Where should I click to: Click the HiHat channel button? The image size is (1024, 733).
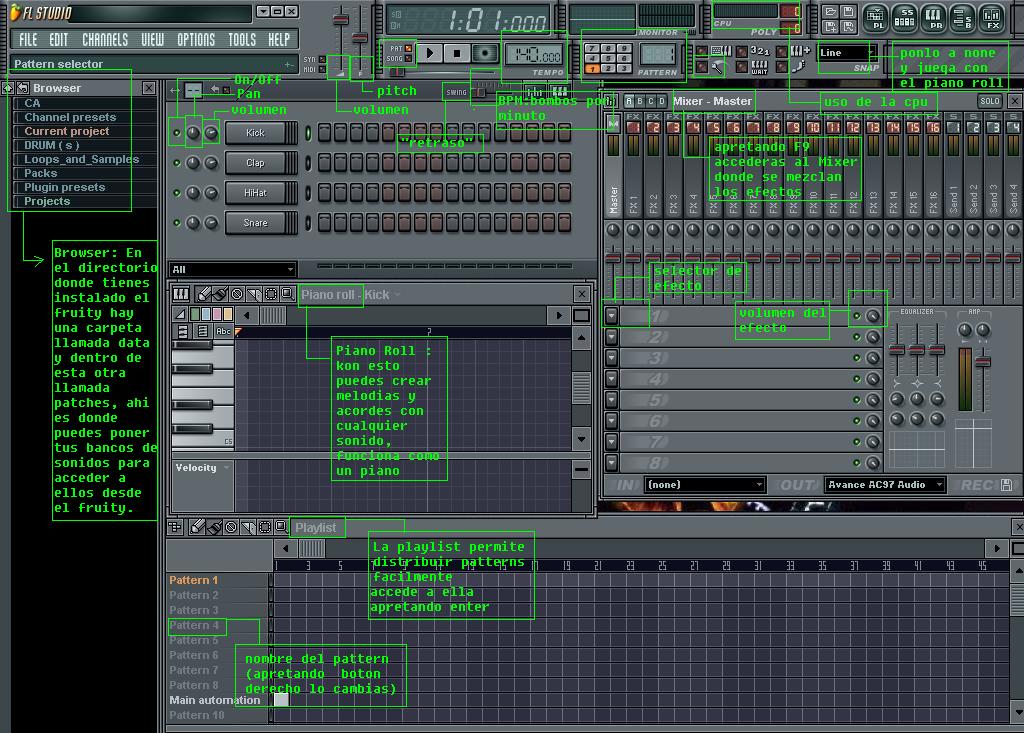pos(255,193)
